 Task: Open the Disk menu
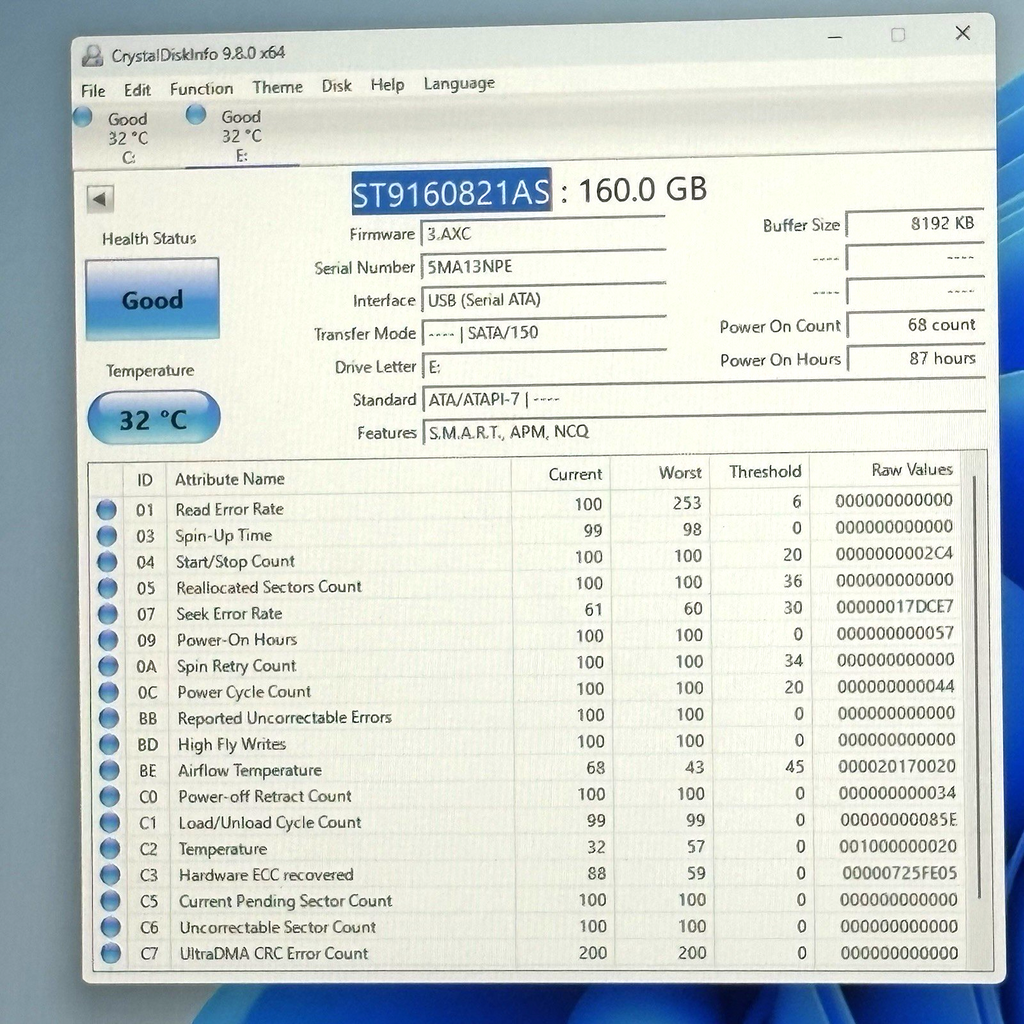336,86
